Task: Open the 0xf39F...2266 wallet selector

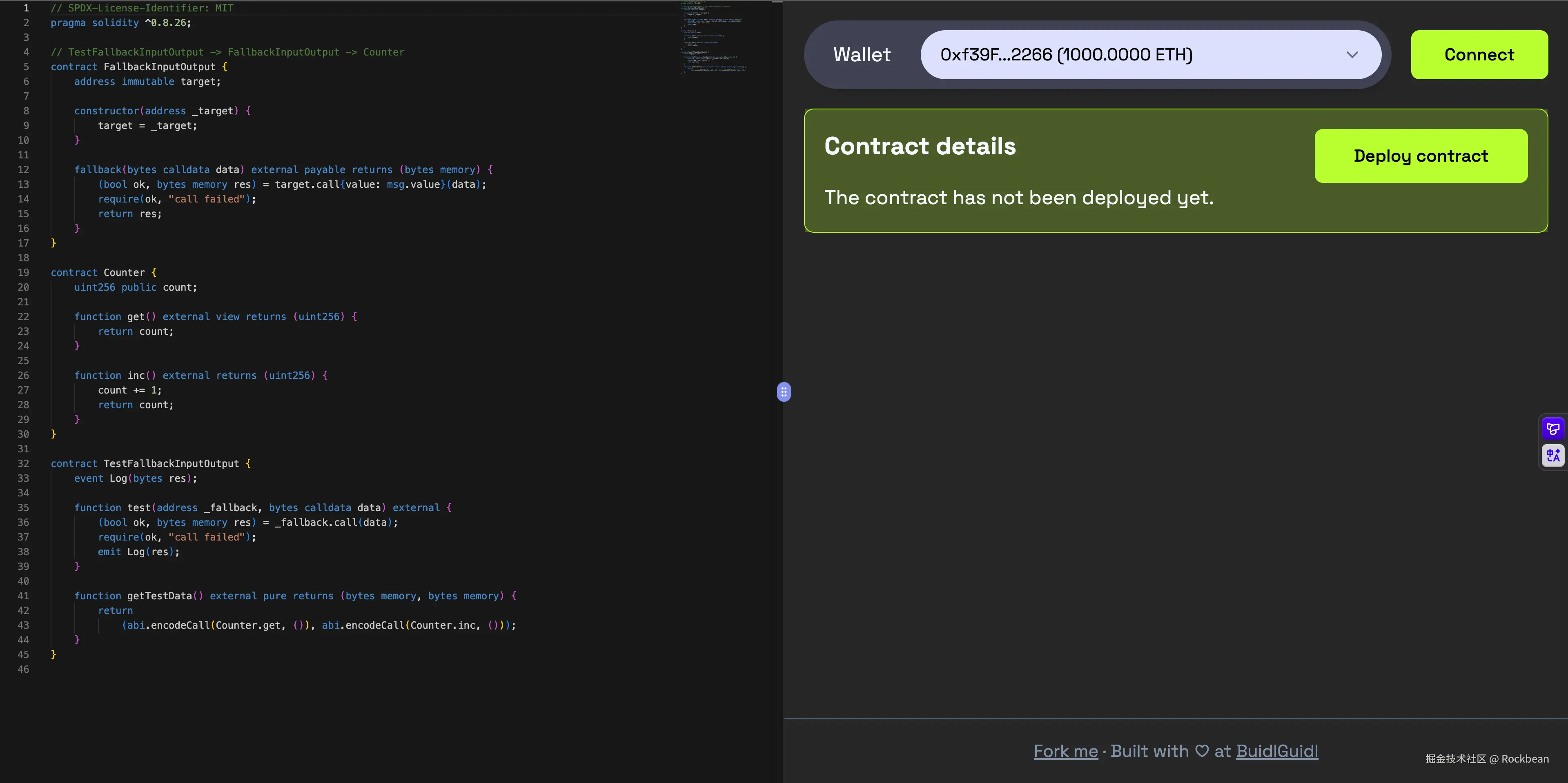Action: tap(1065, 55)
